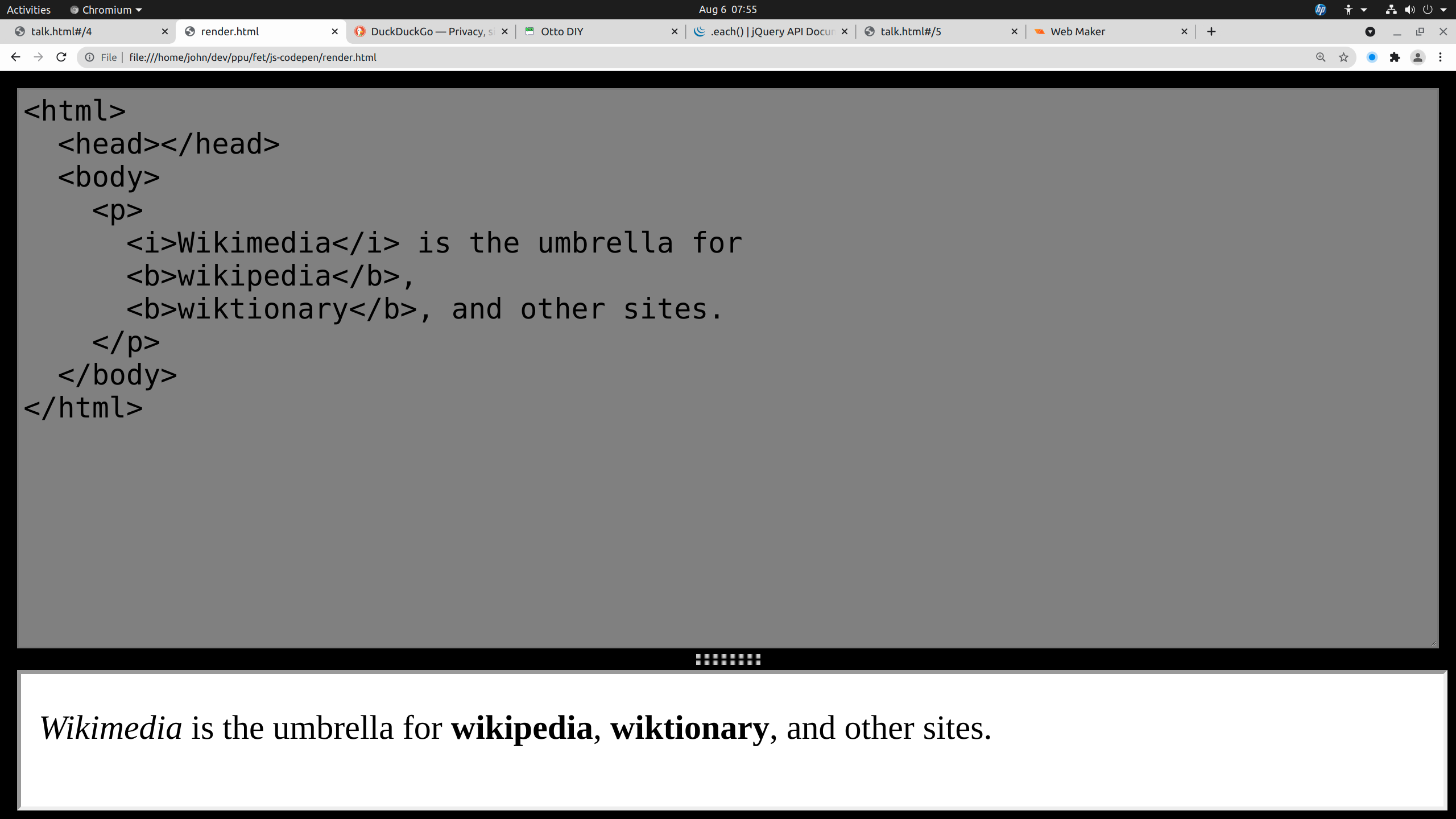1456x819 pixels.
Task: View site information icon next to File
Action: click(x=90, y=57)
